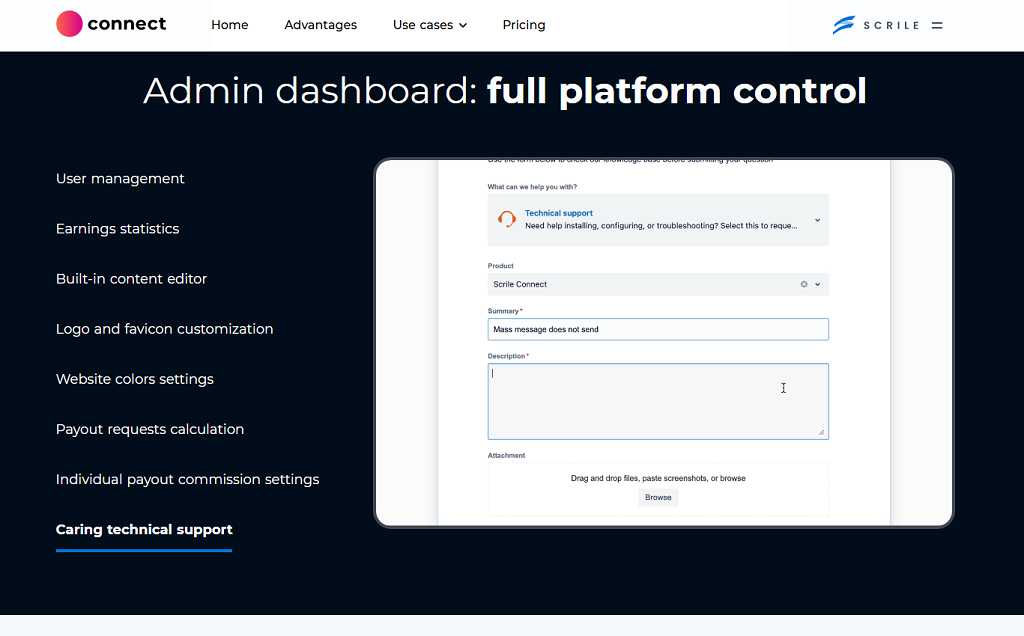Open the Pricing page
The image size is (1024, 636).
click(523, 25)
